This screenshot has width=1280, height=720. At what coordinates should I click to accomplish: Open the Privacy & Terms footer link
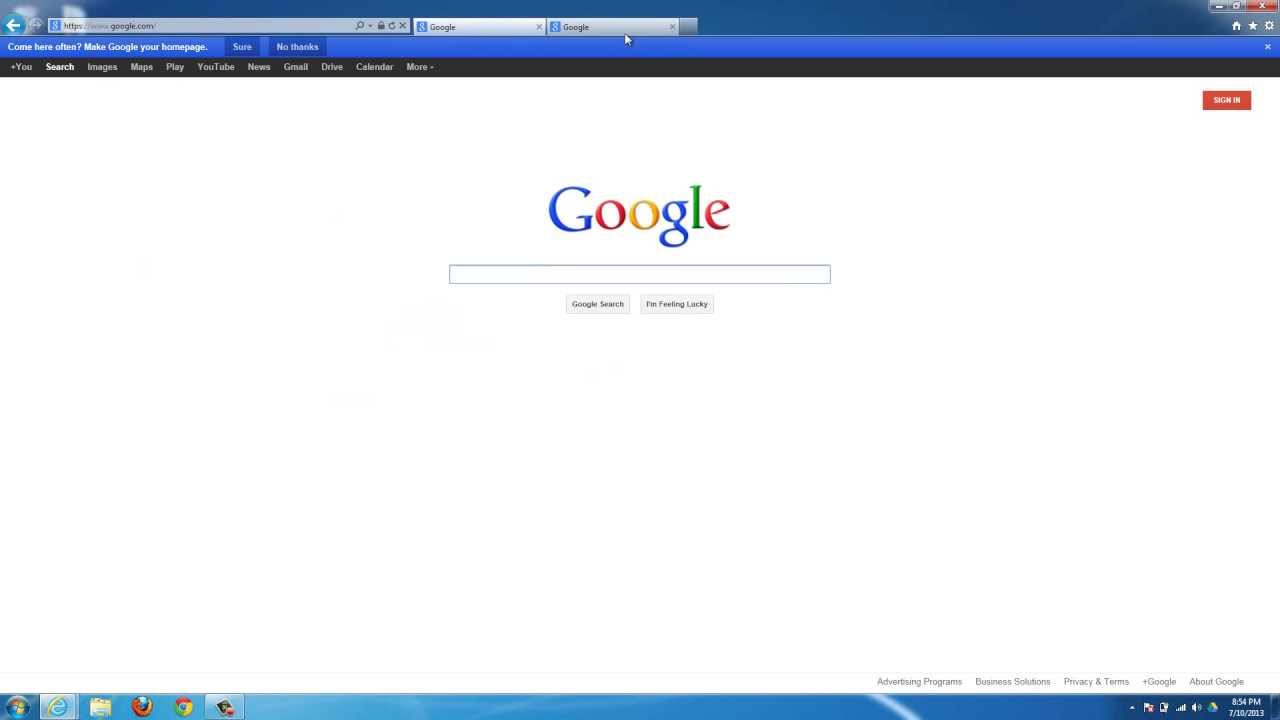tap(1096, 682)
